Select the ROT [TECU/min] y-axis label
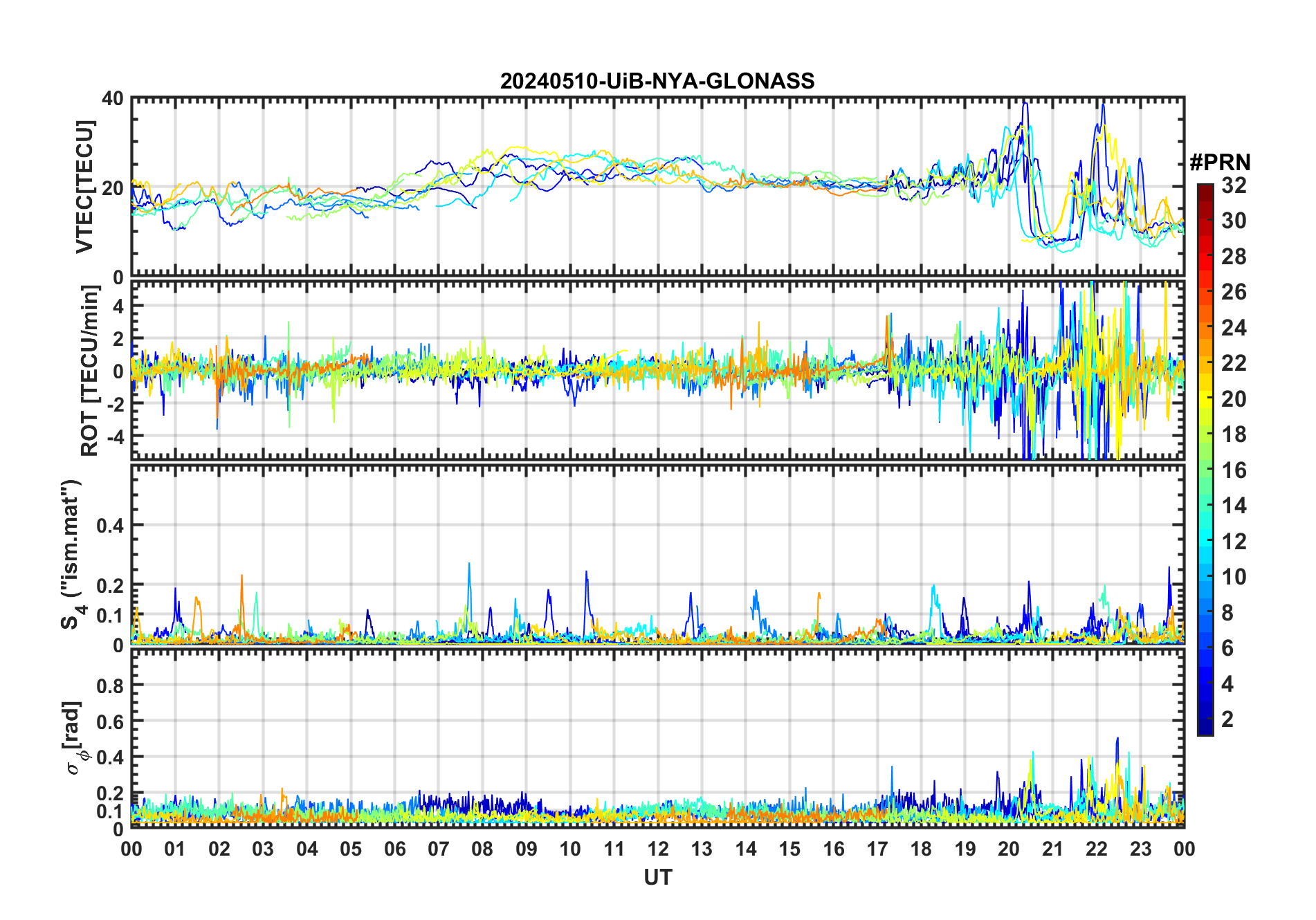This screenshot has height=920, width=1316. point(89,371)
